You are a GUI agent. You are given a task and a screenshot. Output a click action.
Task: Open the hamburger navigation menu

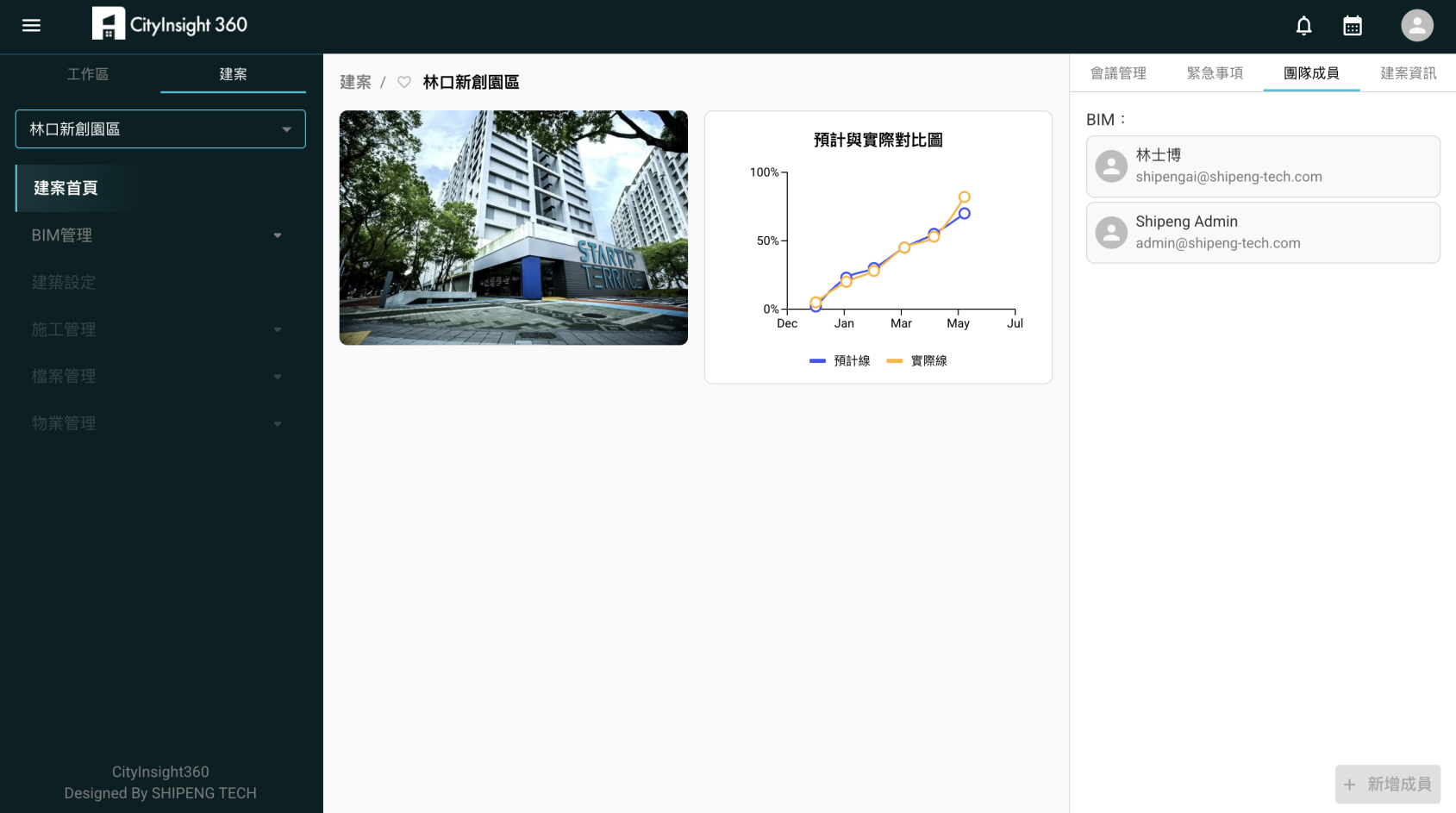(x=31, y=26)
